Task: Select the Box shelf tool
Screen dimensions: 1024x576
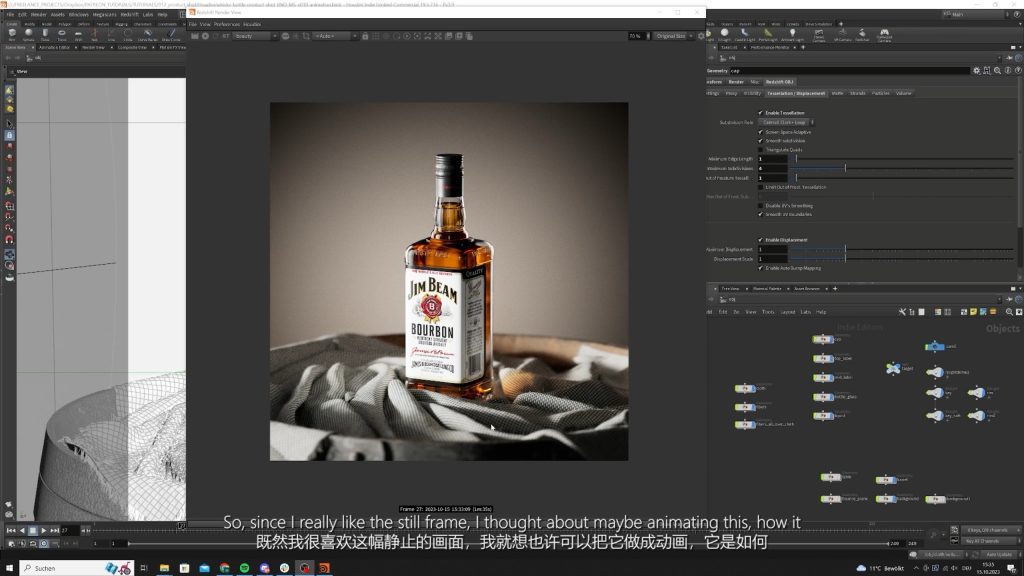Action: point(12,33)
